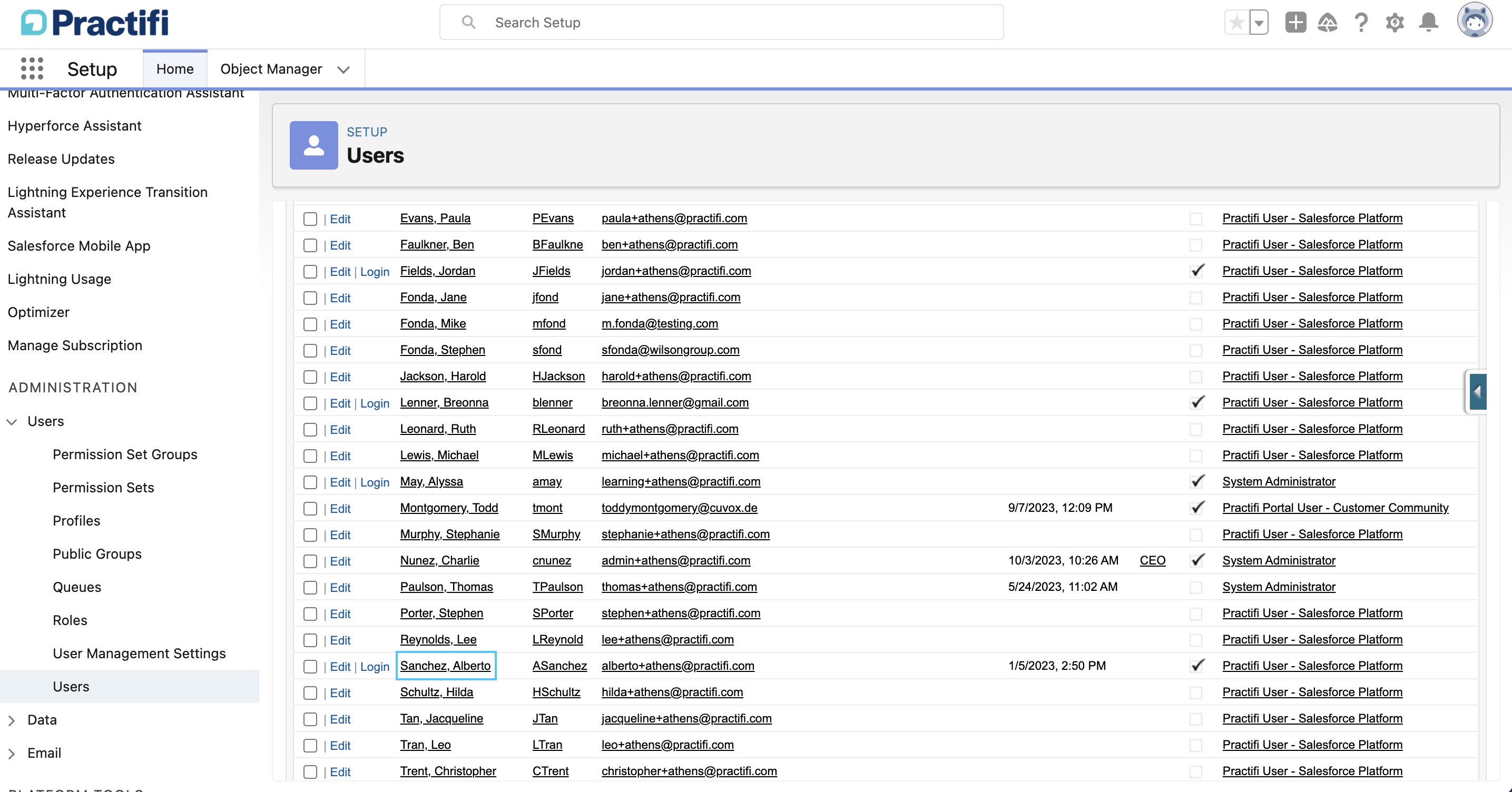Open Release Updates in the sidebar

click(61, 159)
